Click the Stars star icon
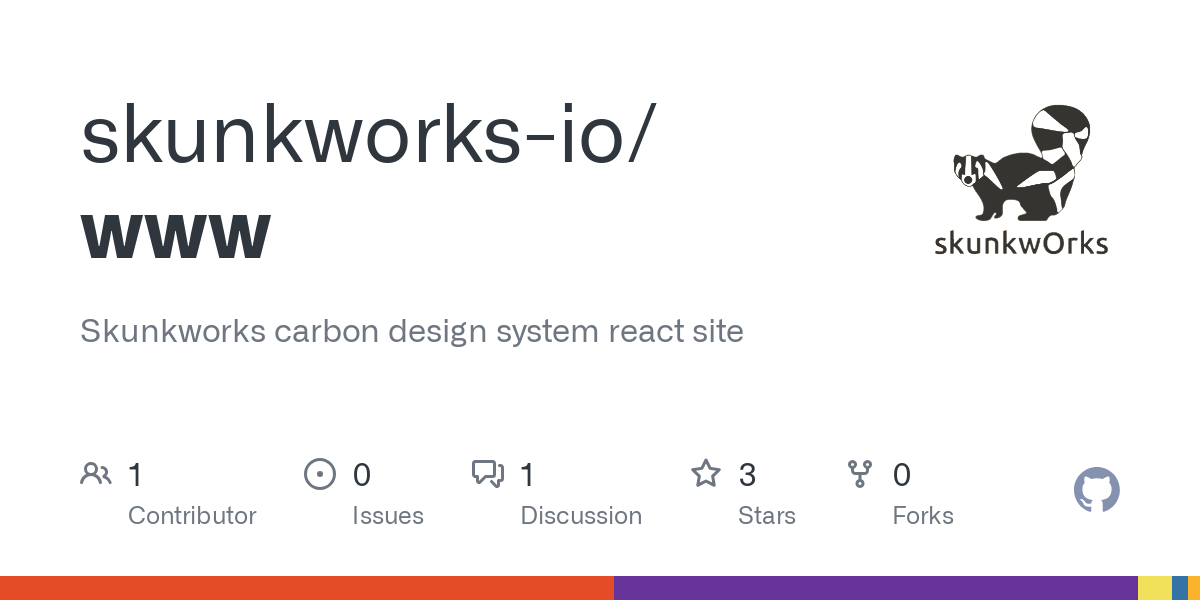Image resolution: width=1200 pixels, height=600 pixels. 706,474
